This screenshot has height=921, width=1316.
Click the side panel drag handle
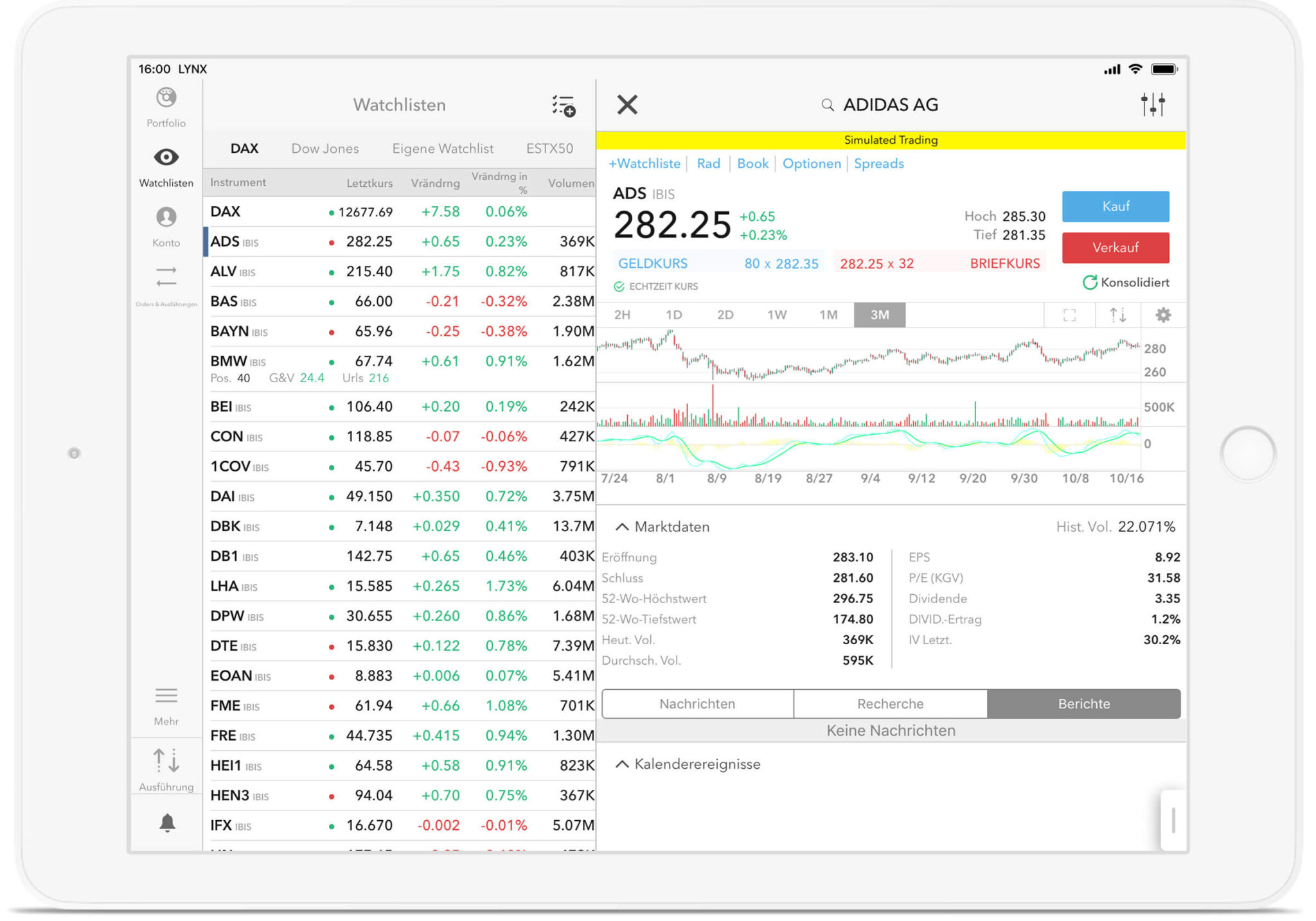pos(1173,820)
